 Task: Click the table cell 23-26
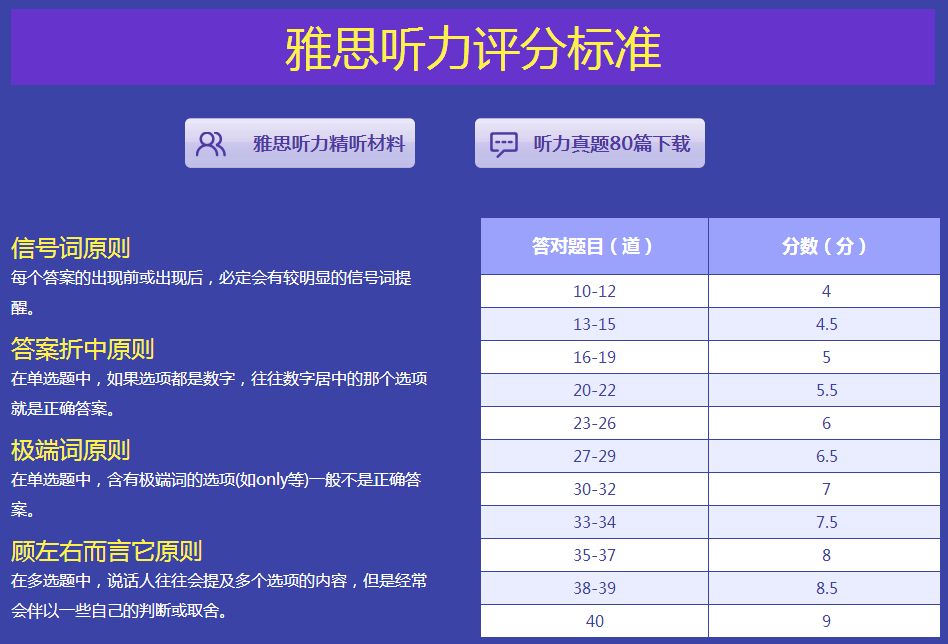point(594,423)
